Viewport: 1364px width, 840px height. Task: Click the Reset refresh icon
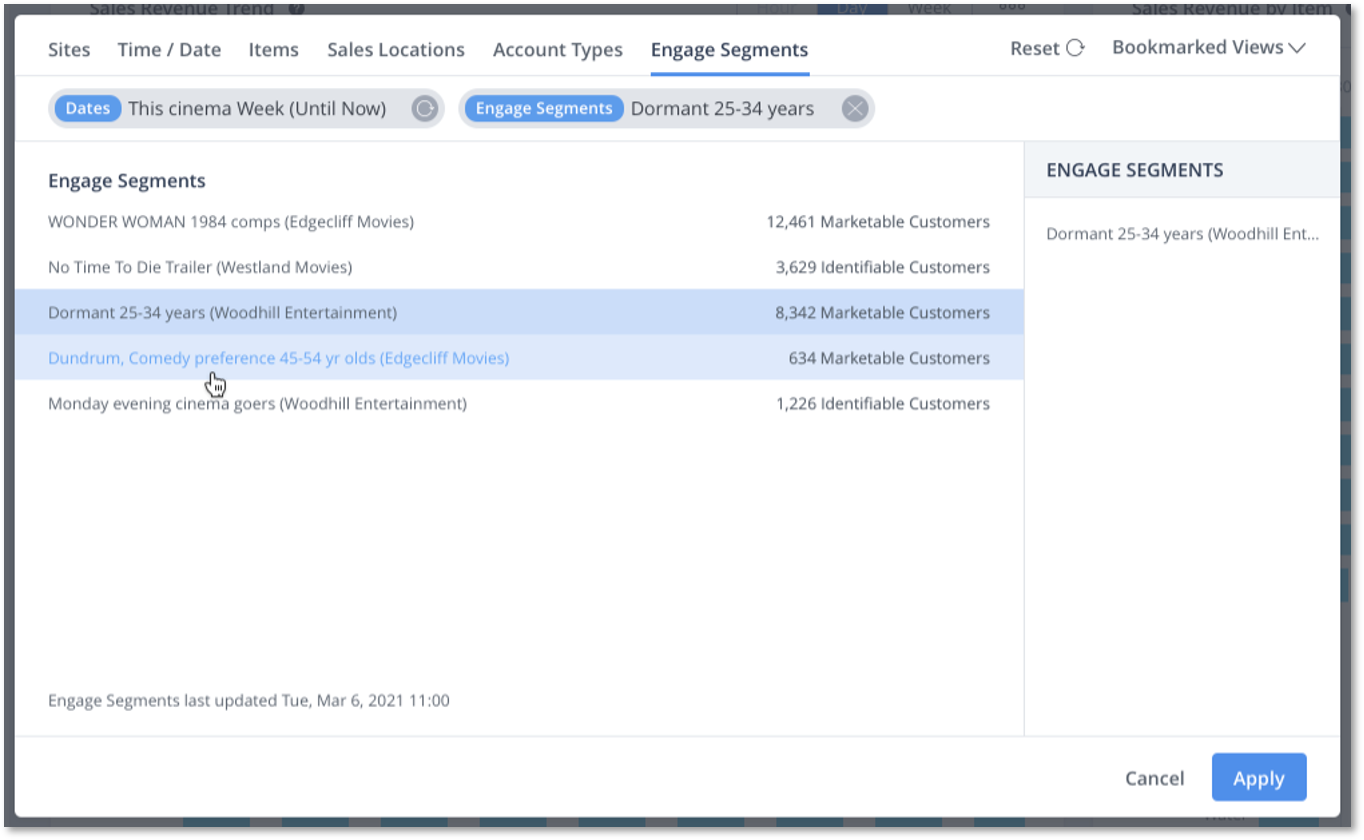(x=1077, y=47)
